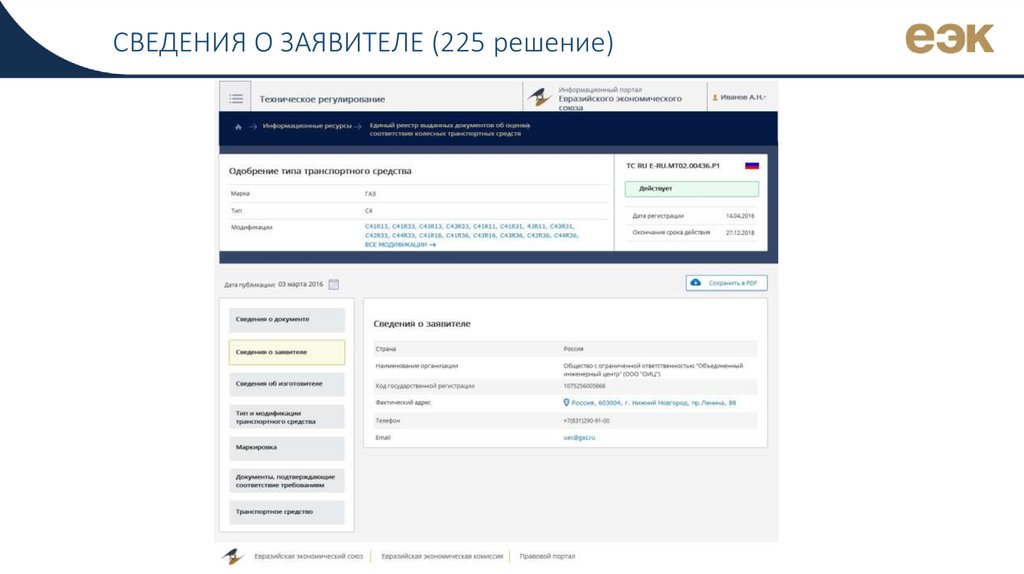
Task: Click Сохранить в PDF button
Action: coord(727,283)
